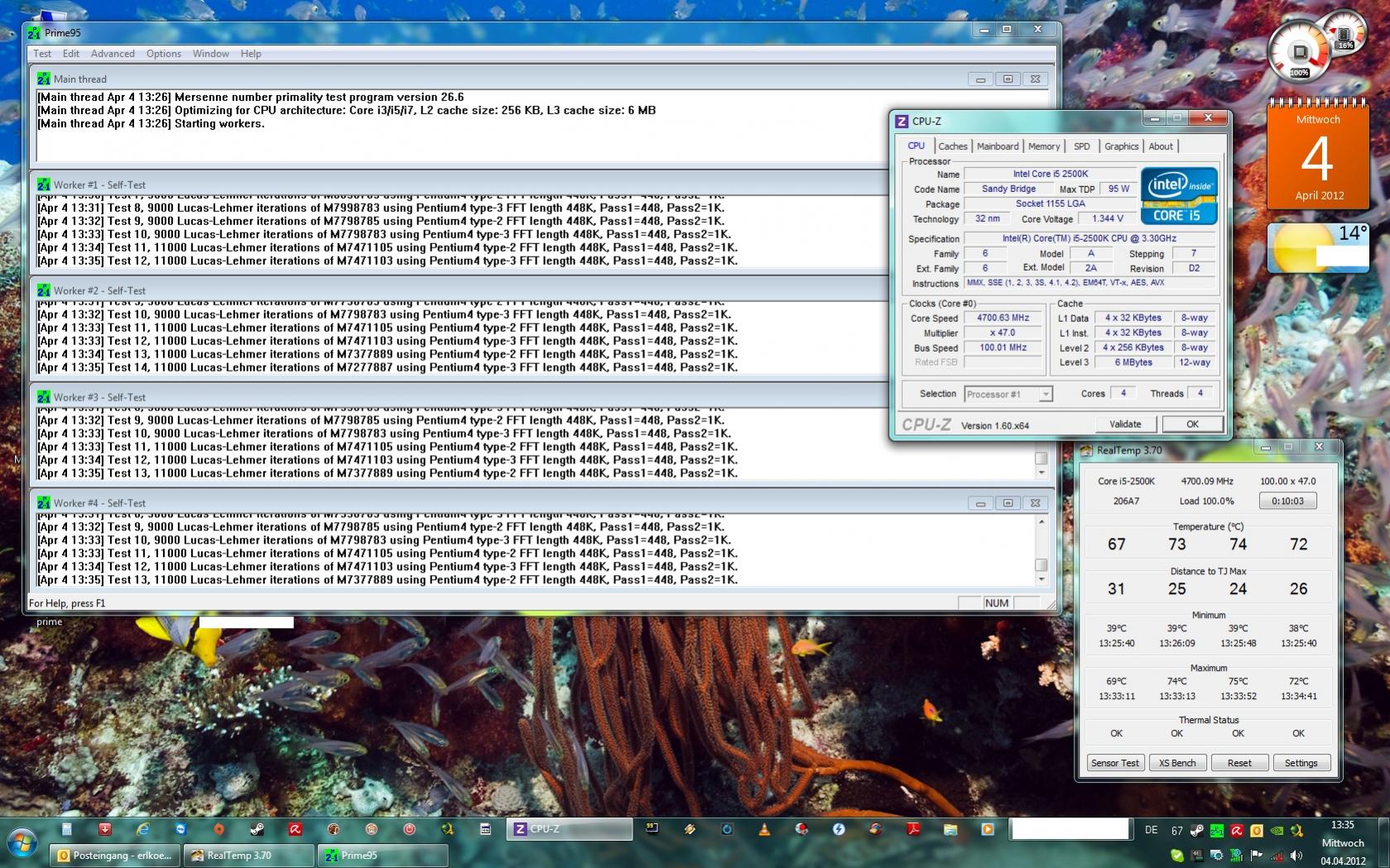1390x868 pixels.
Task: Switch to the About tab in CPU-Z
Action: pos(1161,146)
